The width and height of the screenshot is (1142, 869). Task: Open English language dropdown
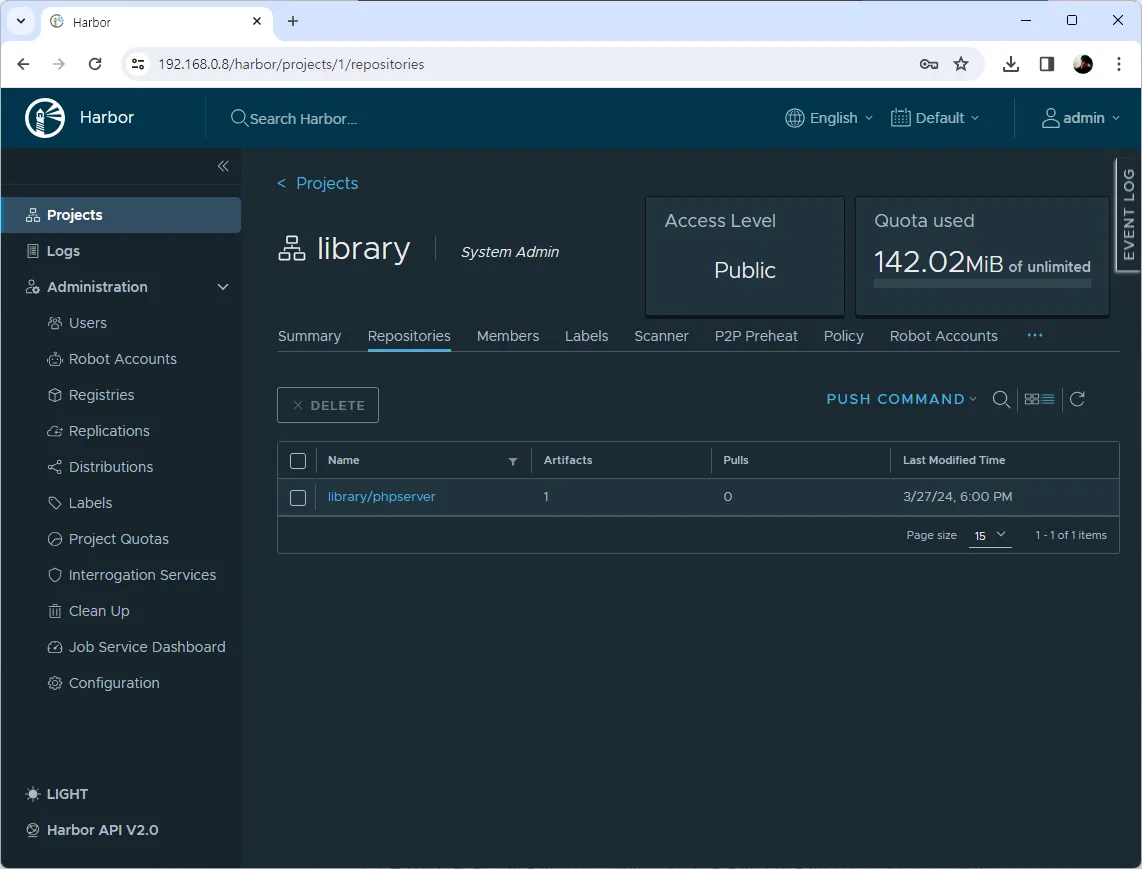830,118
